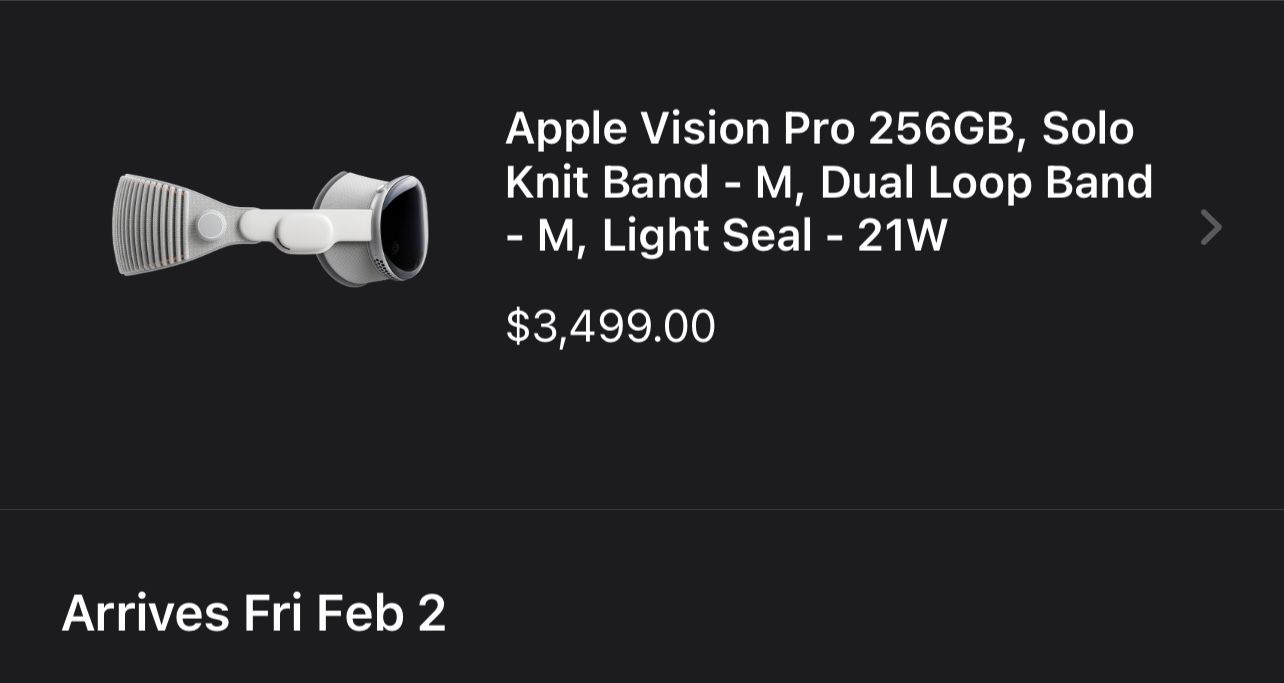
Task: Click the round fit dial on headband
Action: [x=211, y=225]
